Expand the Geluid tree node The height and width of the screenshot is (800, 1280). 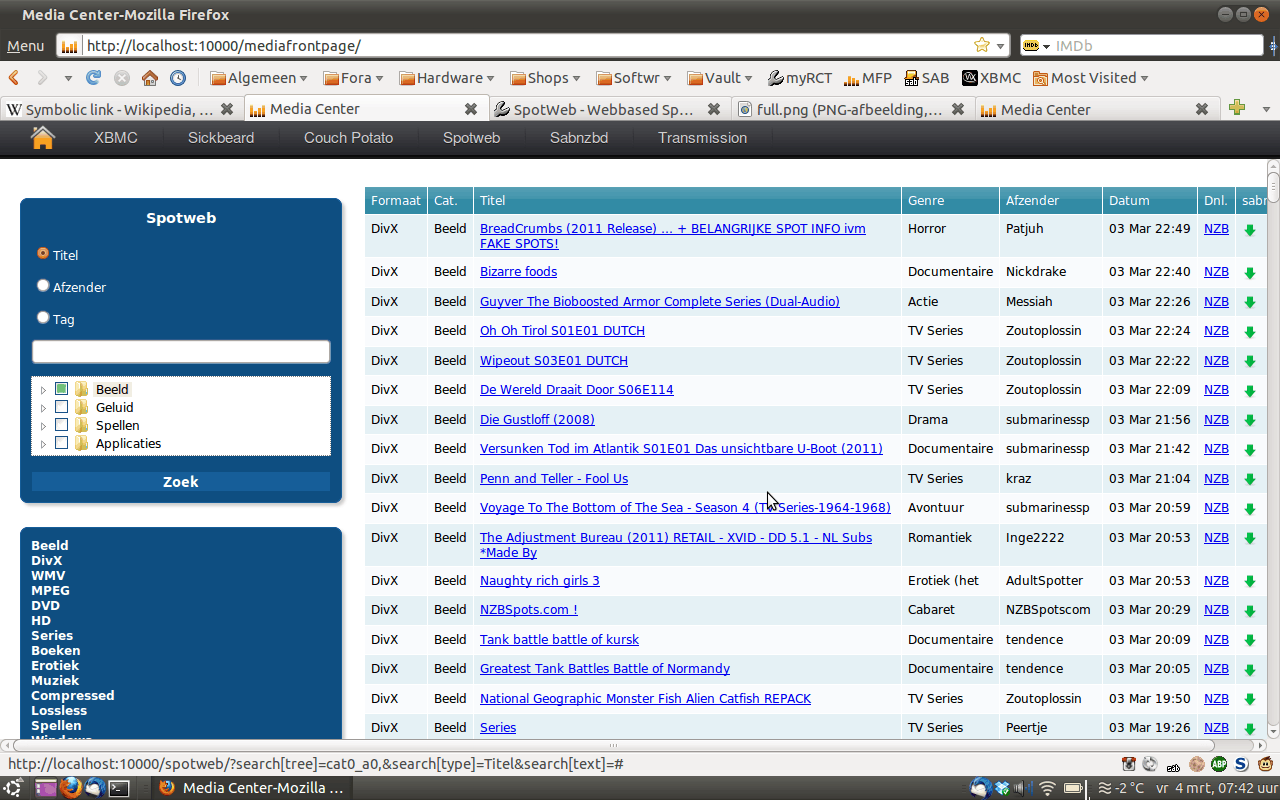pos(43,408)
